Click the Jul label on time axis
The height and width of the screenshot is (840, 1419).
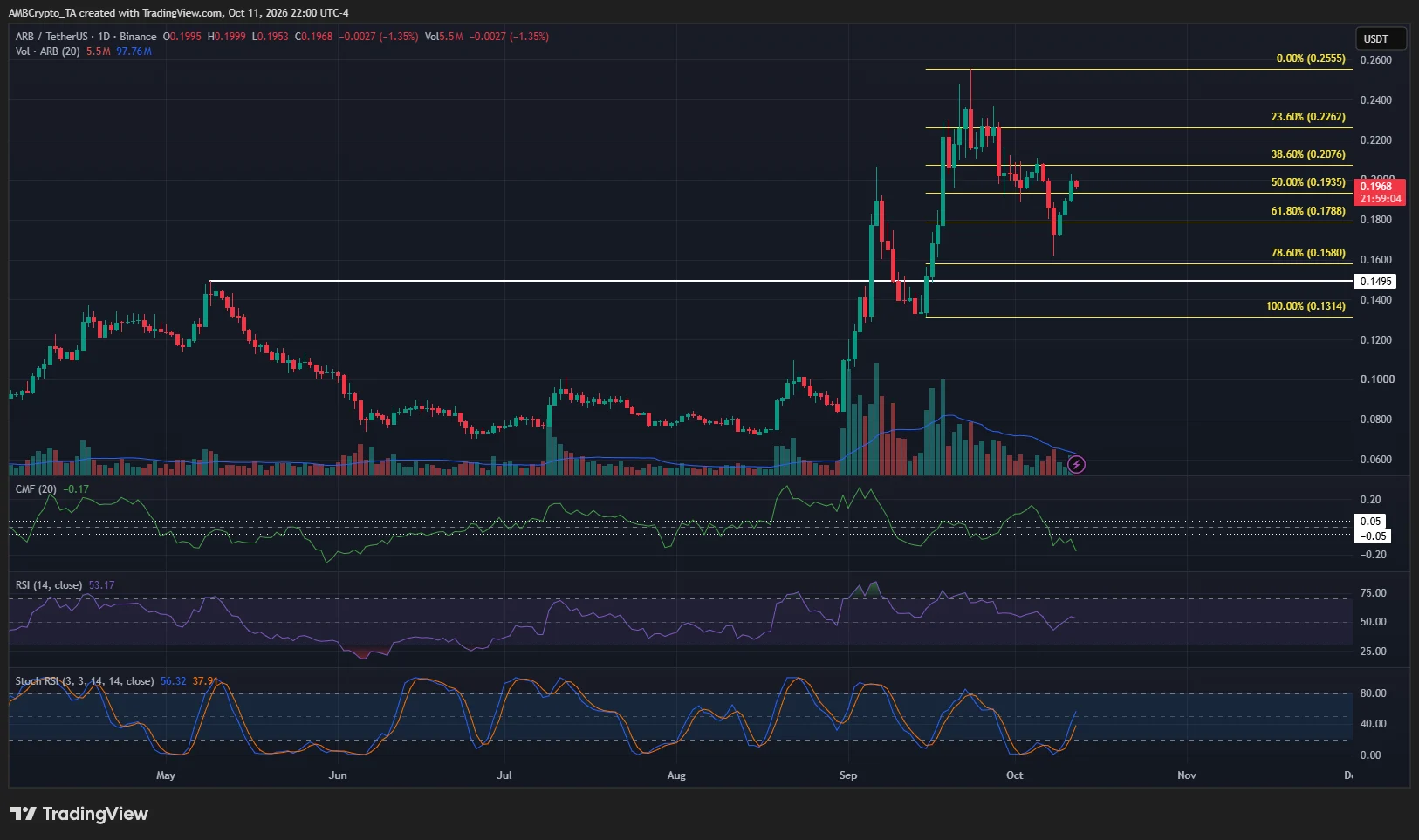point(504,775)
